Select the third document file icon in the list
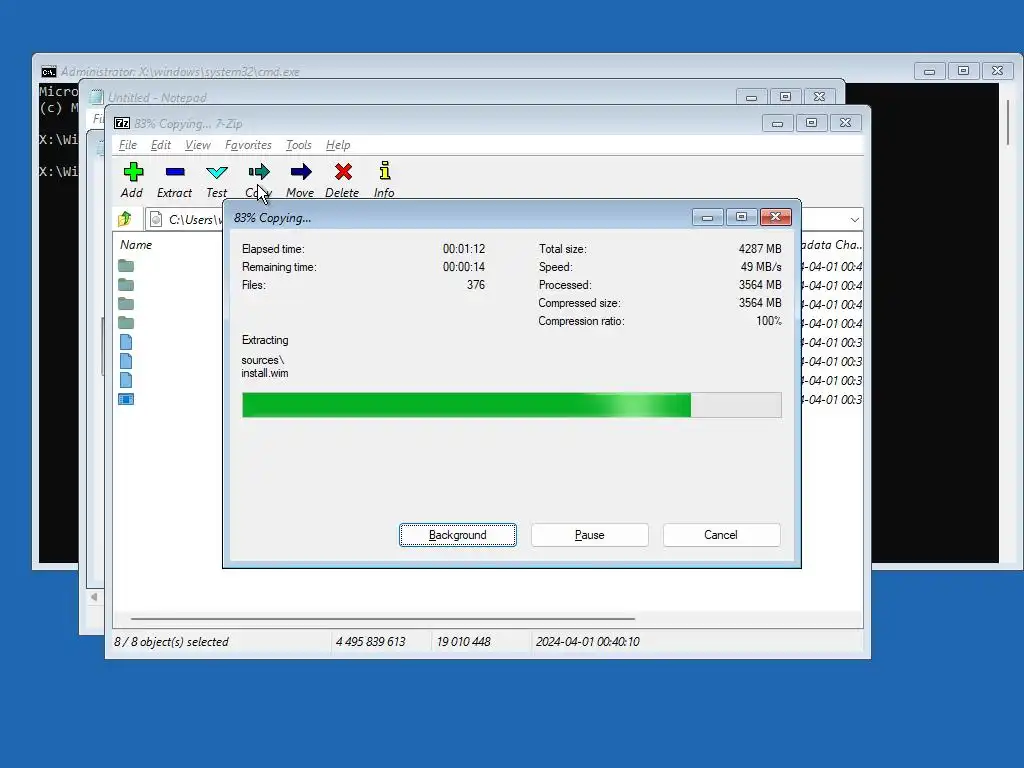Viewport: 1024px width, 768px height. pos(126,379)
